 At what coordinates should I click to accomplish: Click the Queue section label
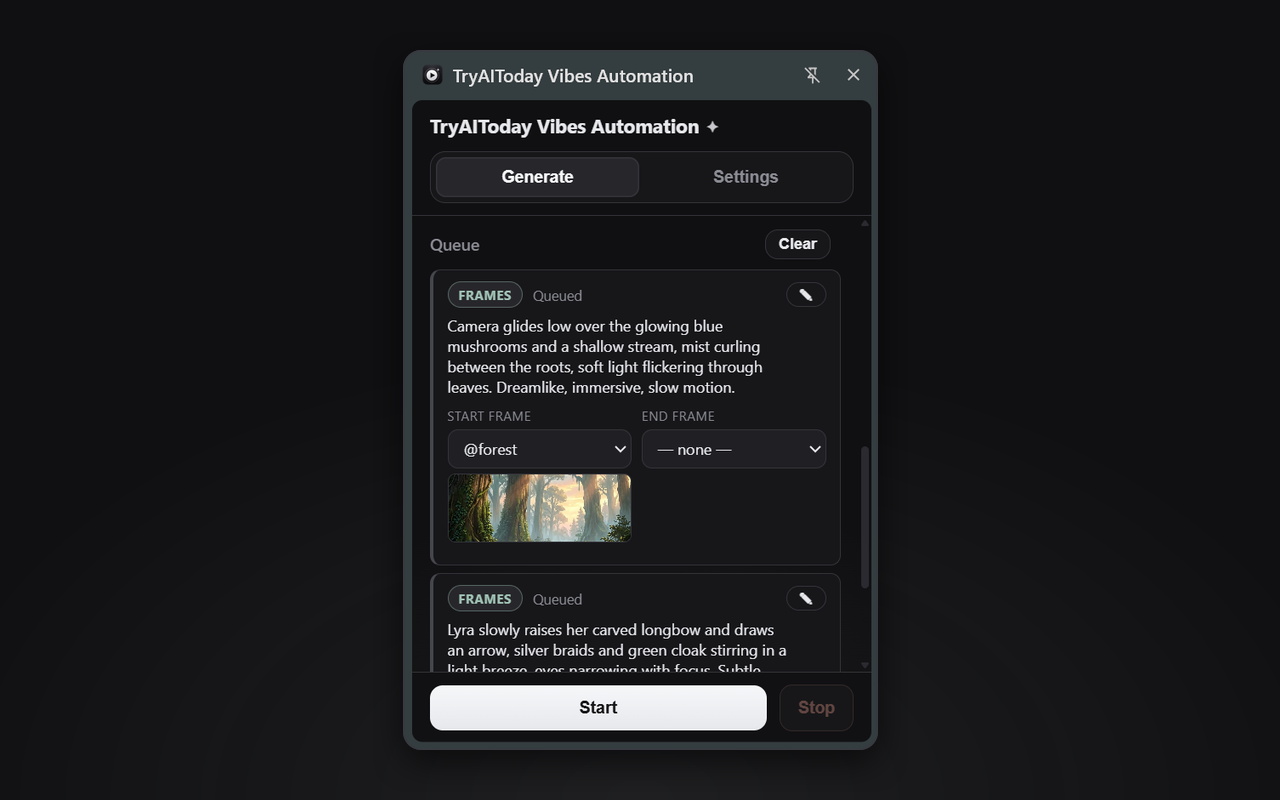coord(455,245)
